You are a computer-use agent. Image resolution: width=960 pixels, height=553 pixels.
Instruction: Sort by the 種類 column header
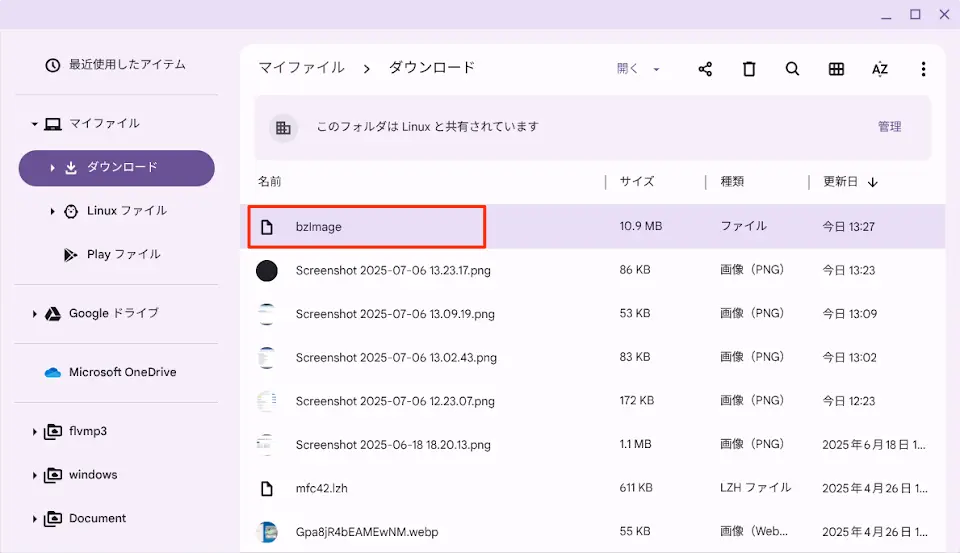[x=732, y=181]
